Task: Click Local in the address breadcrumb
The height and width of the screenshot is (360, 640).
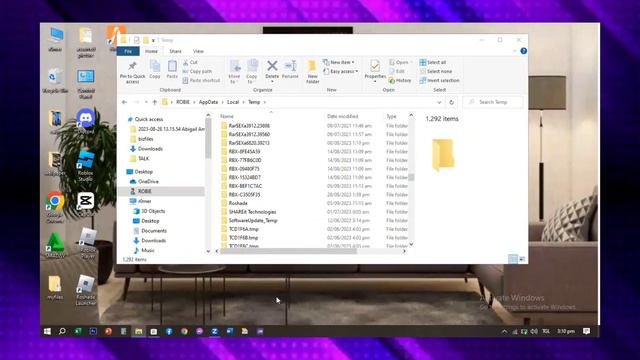Action: point(233,102)
